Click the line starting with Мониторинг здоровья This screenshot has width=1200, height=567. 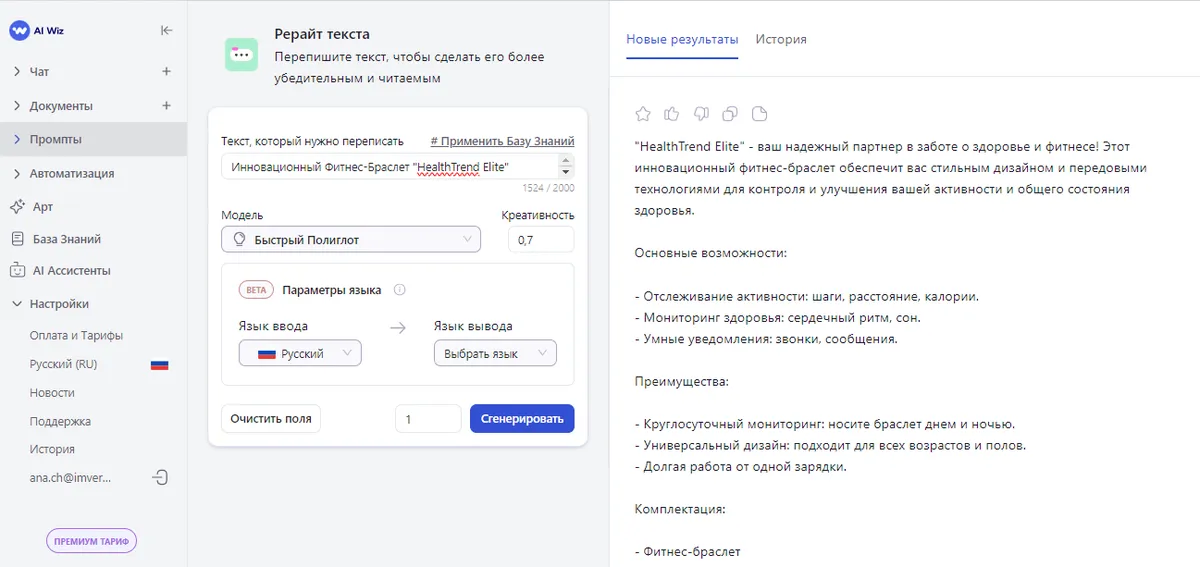click(778, 317)
